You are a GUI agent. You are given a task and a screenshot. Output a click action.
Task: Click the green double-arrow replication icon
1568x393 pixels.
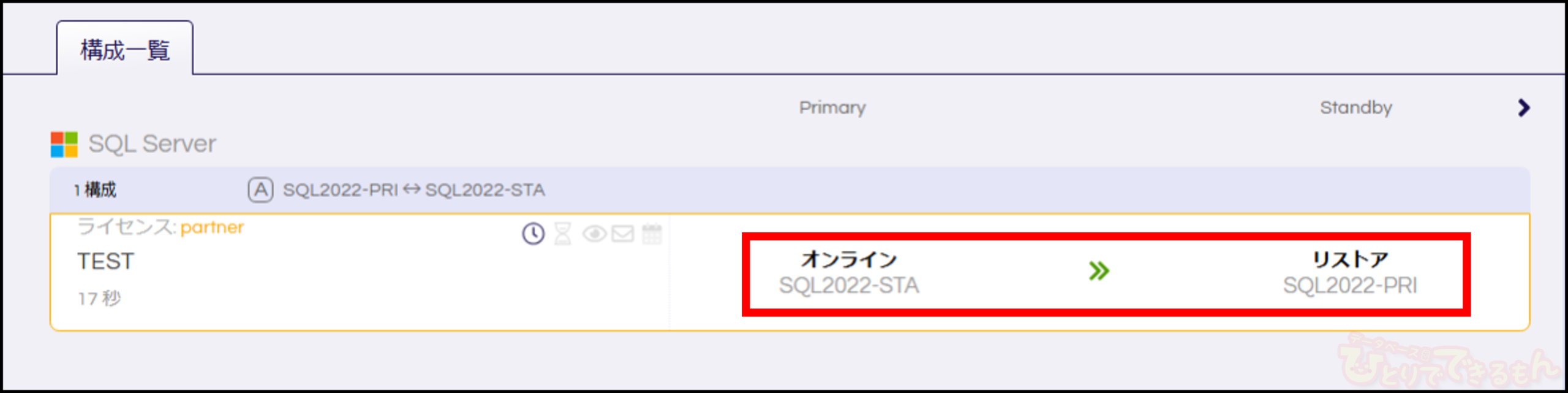point(1099,271)
